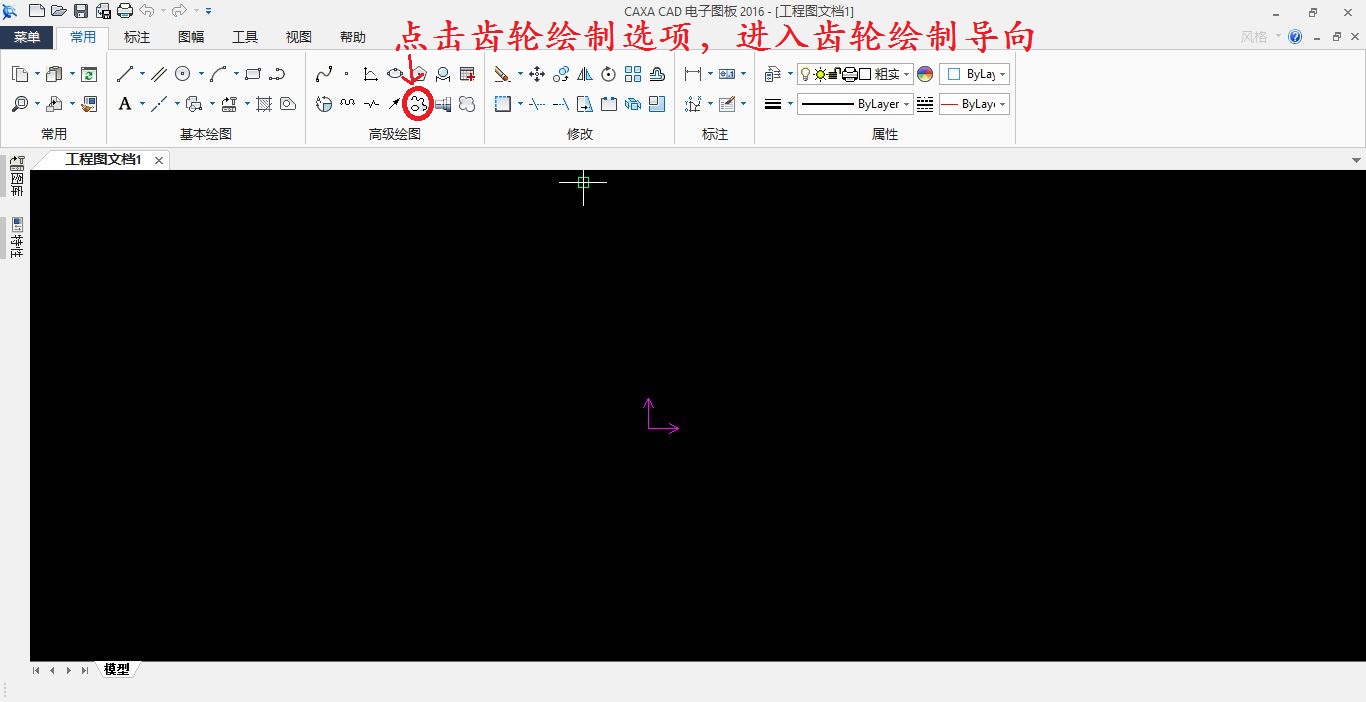Select the mirror tool
Image resolution: width=1366 pixels, height=702 pixels.
pos(585,74)
